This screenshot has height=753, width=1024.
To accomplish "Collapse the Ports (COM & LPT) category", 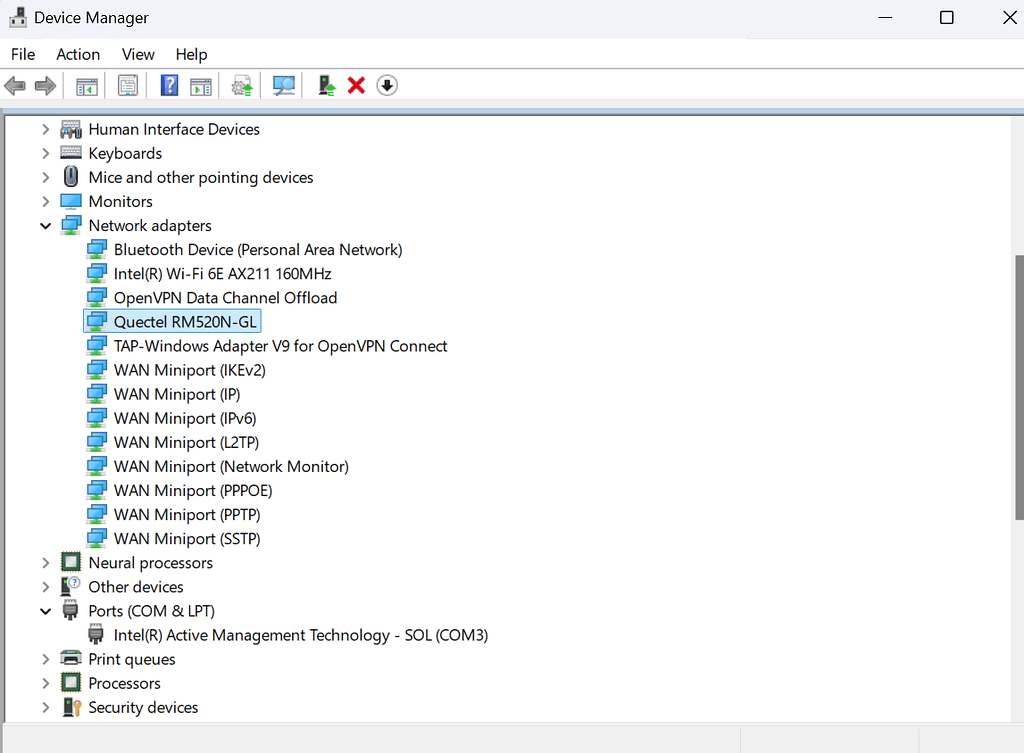I will tap(45, 610).
